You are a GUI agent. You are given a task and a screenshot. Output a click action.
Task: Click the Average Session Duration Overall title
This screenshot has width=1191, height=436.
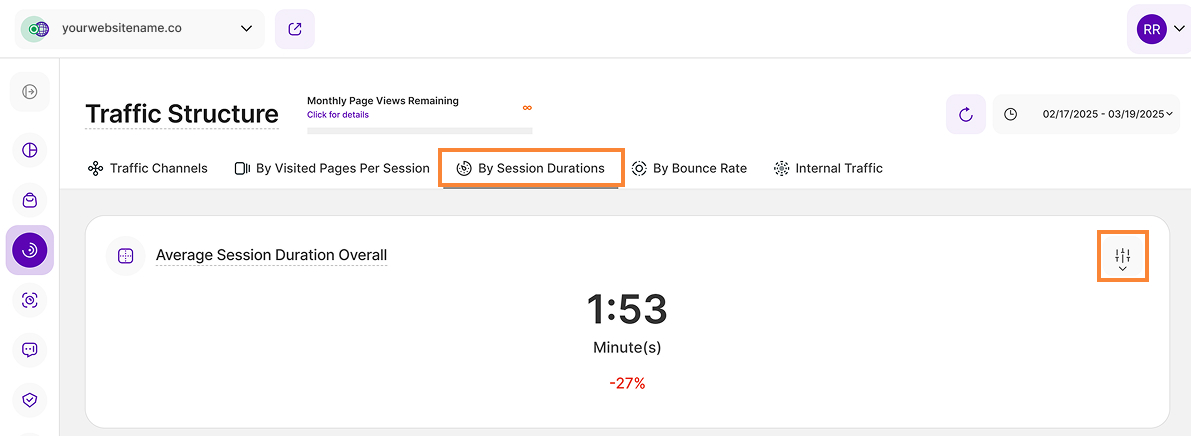[271, 255]
